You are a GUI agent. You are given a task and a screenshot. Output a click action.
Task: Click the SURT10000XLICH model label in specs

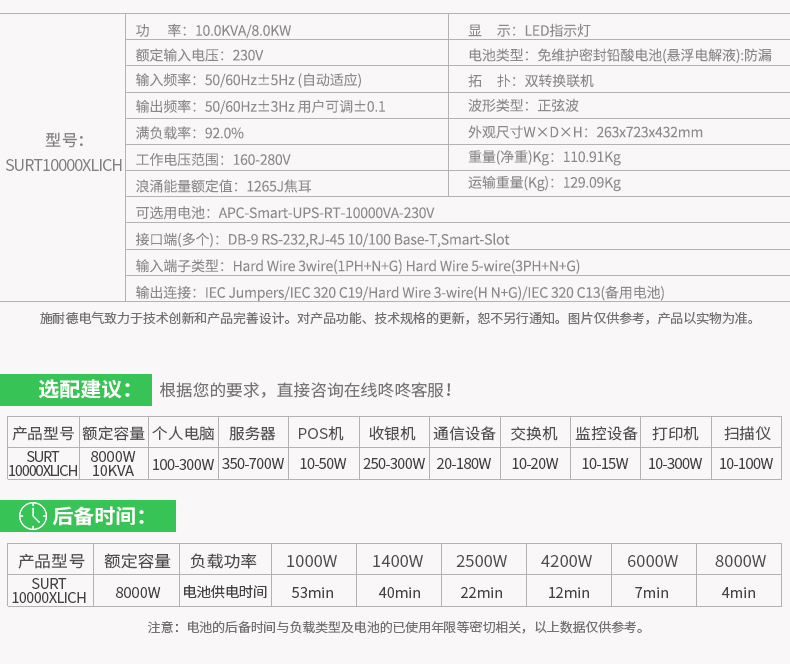point(64,165)
